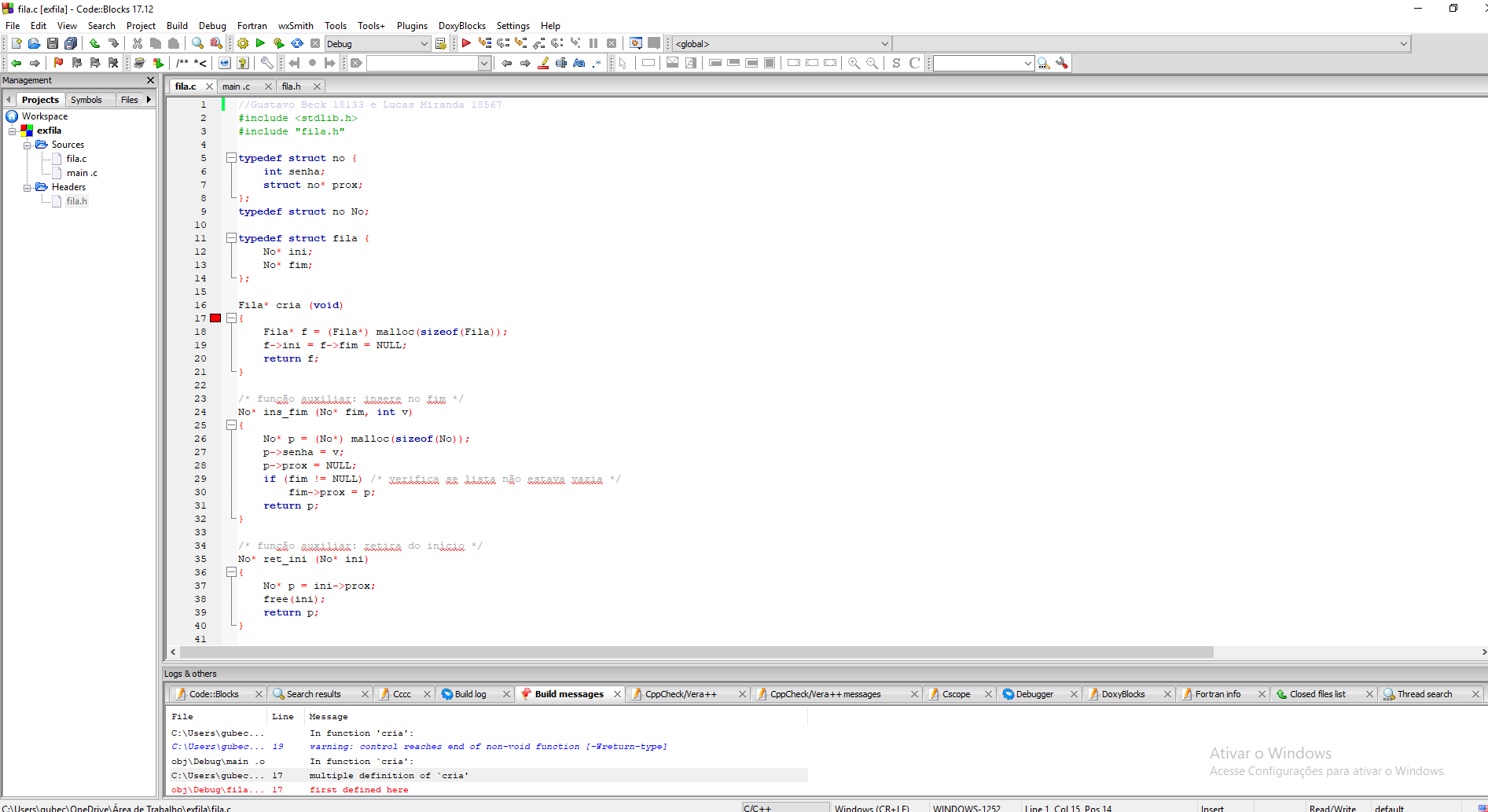This screenshot has width=1488, height=812.
Task: Open the DoxyBlocks preferences wrench icon
Action: pos(267,63)
